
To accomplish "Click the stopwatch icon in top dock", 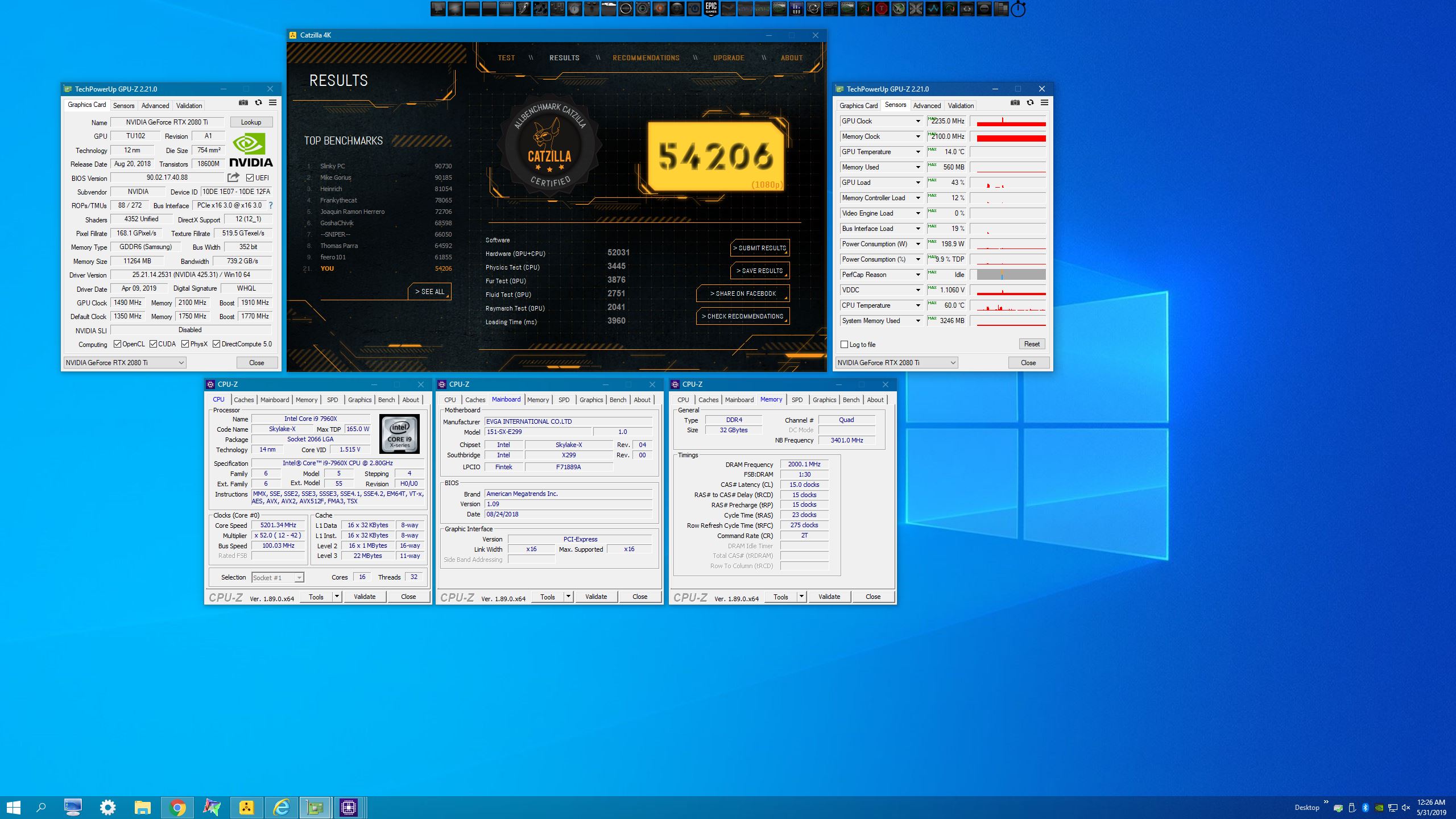I will [1018, 9].
